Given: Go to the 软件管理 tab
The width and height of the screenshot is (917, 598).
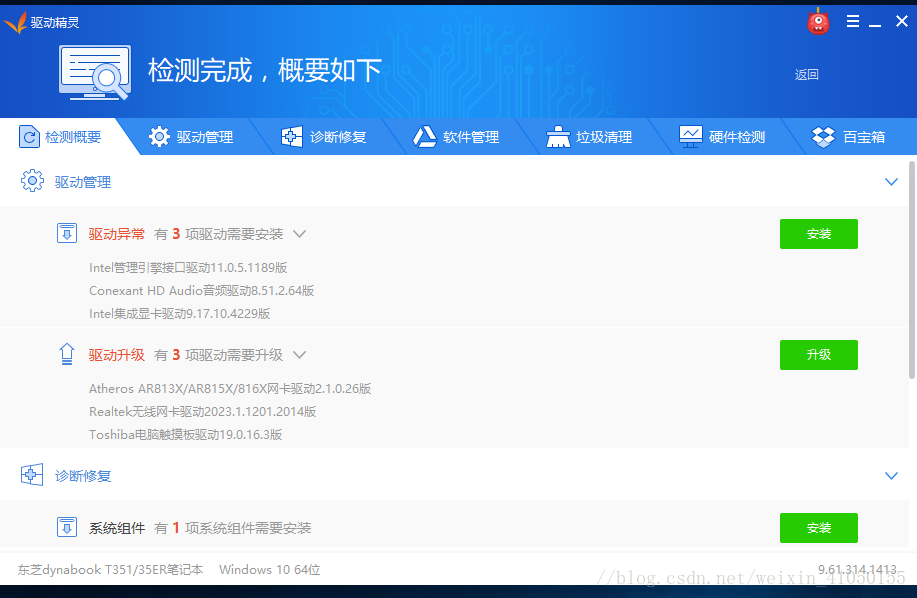Looking at the screenshot, I should pos(456,137).
